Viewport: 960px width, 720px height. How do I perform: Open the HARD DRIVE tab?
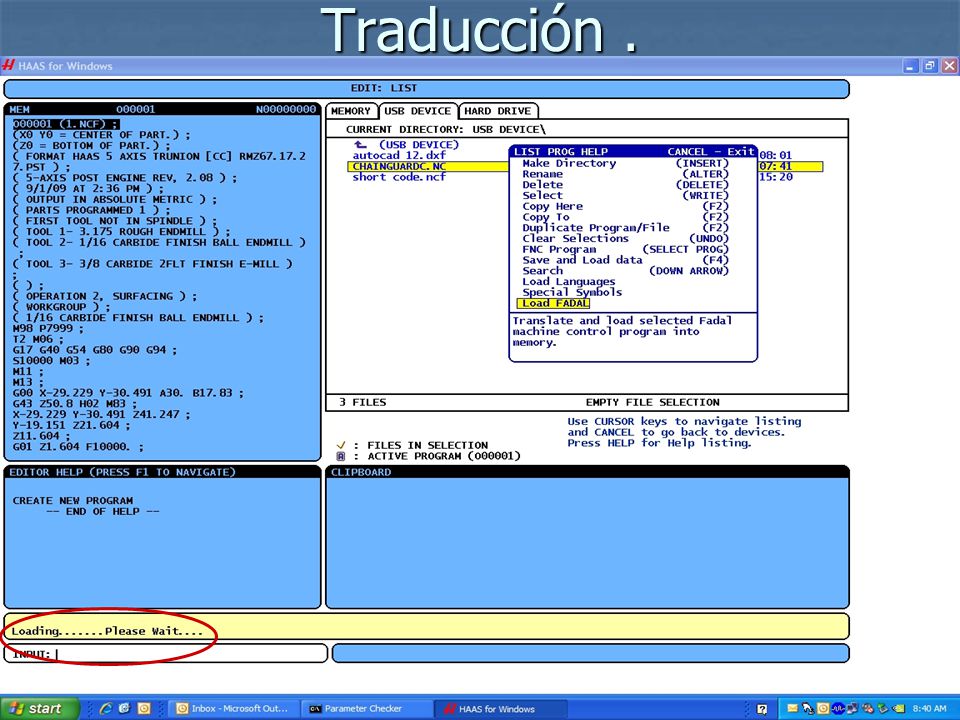498,111
